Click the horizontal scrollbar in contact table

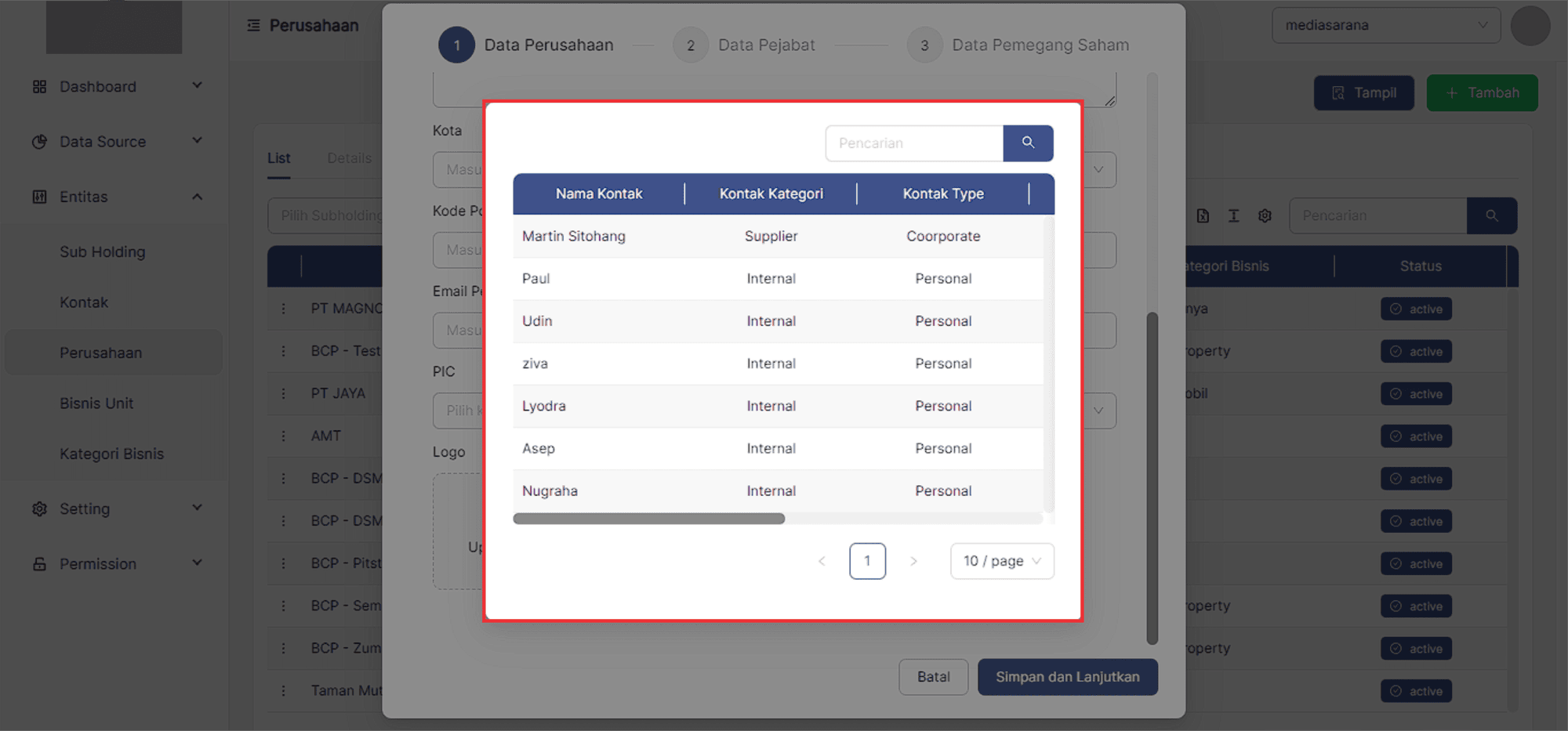pyautogui.click(x=648, y=519)
